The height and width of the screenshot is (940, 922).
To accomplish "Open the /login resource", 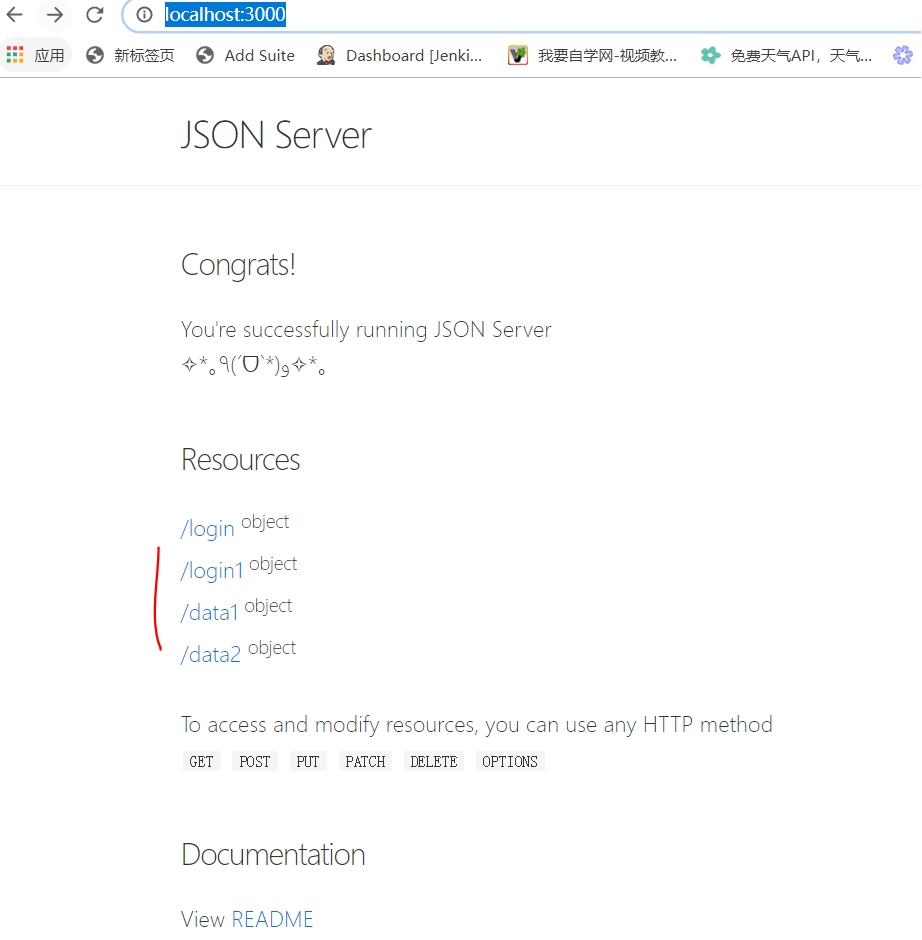I will (x=207, y=528).
